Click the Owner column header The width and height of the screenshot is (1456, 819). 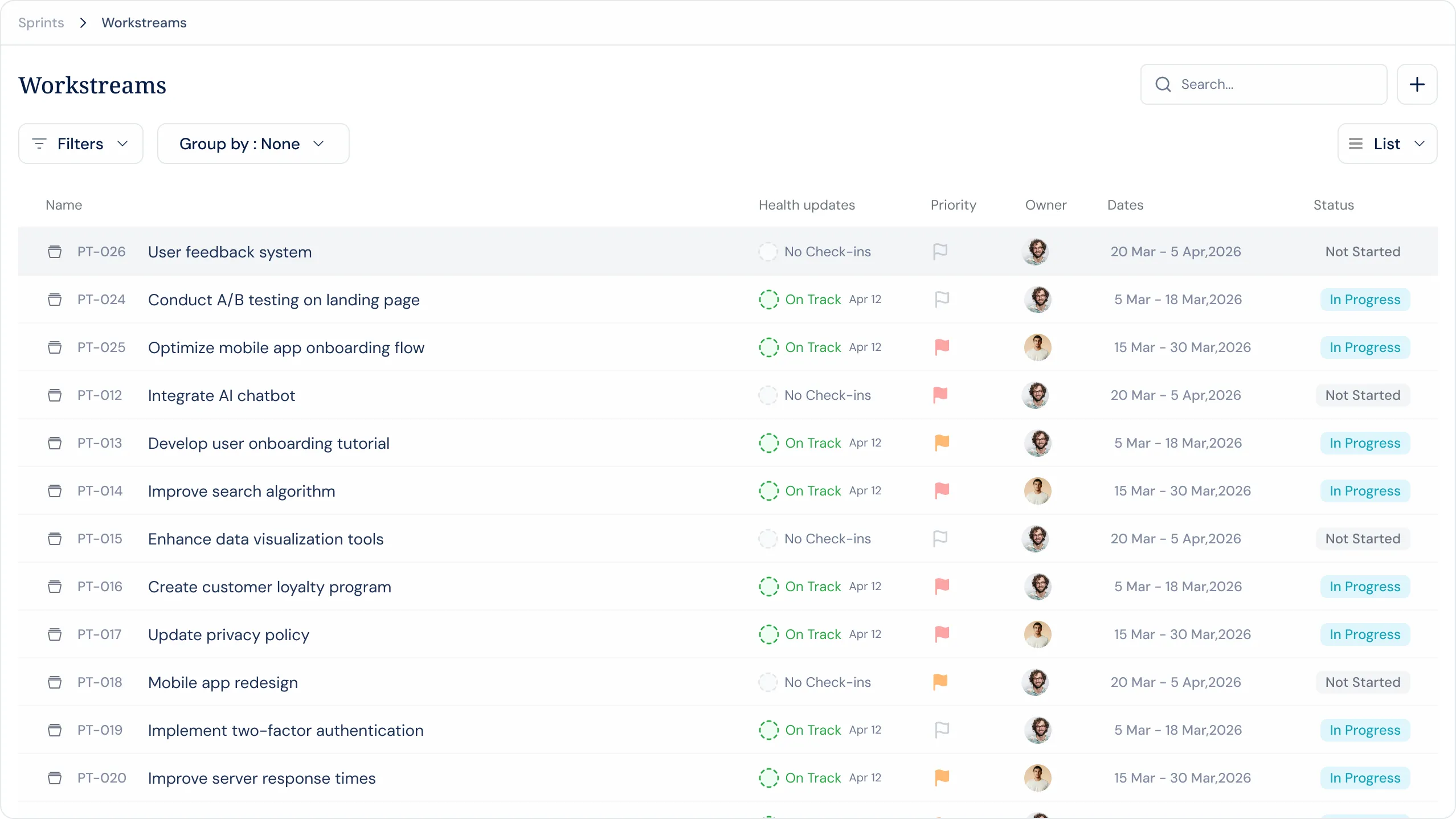pos(1046,205)
